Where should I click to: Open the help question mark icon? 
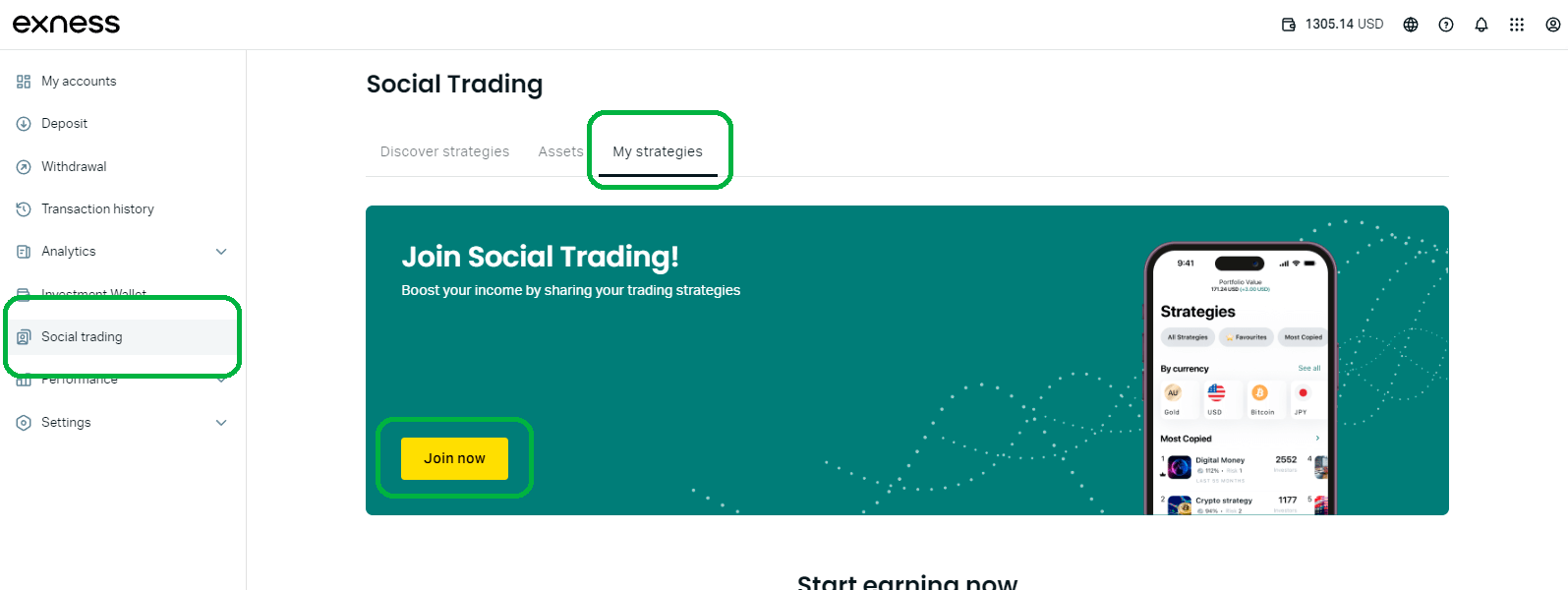click(x=1446, y=24)
